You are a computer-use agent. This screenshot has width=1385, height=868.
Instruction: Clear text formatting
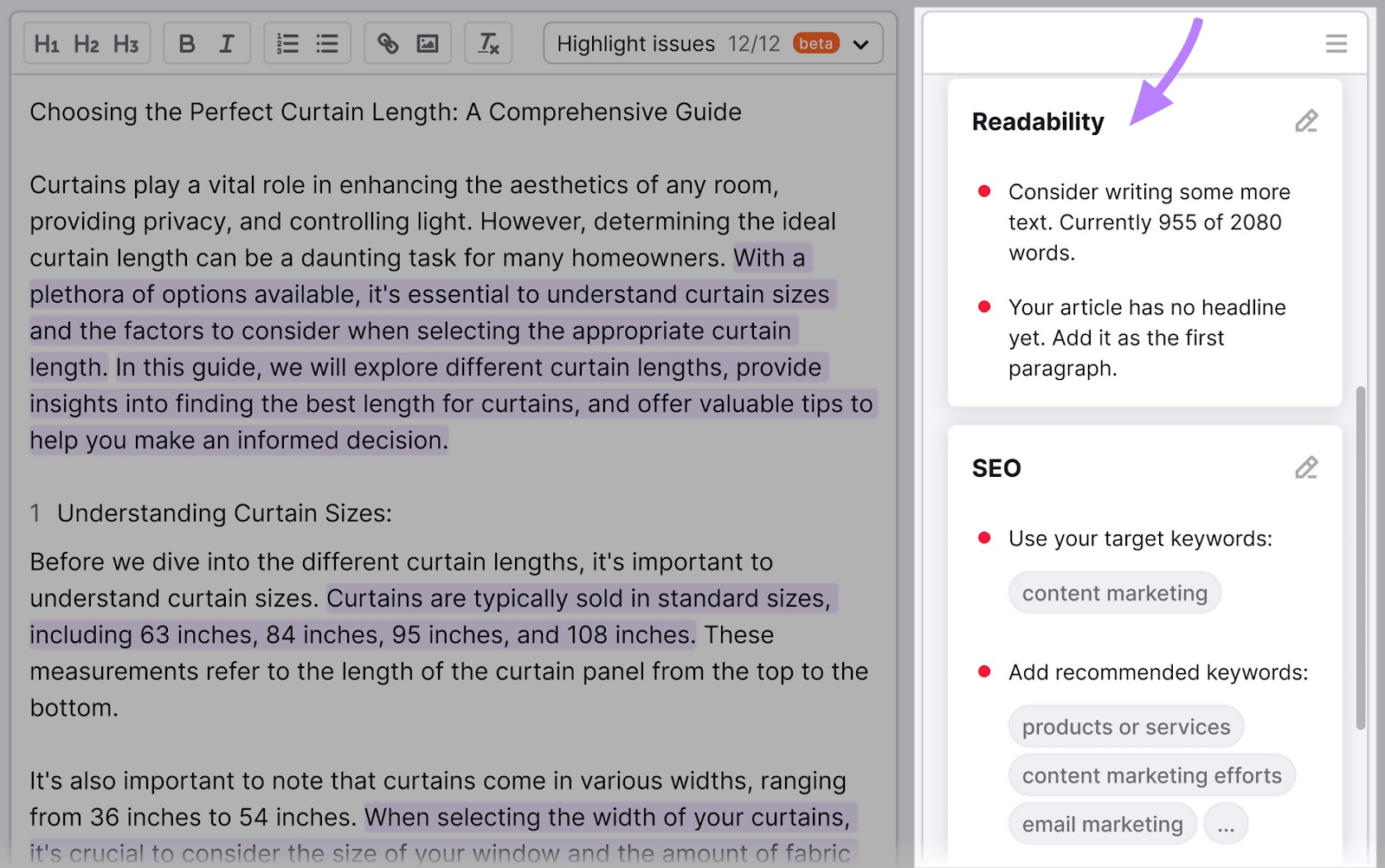tap(488, 44)
